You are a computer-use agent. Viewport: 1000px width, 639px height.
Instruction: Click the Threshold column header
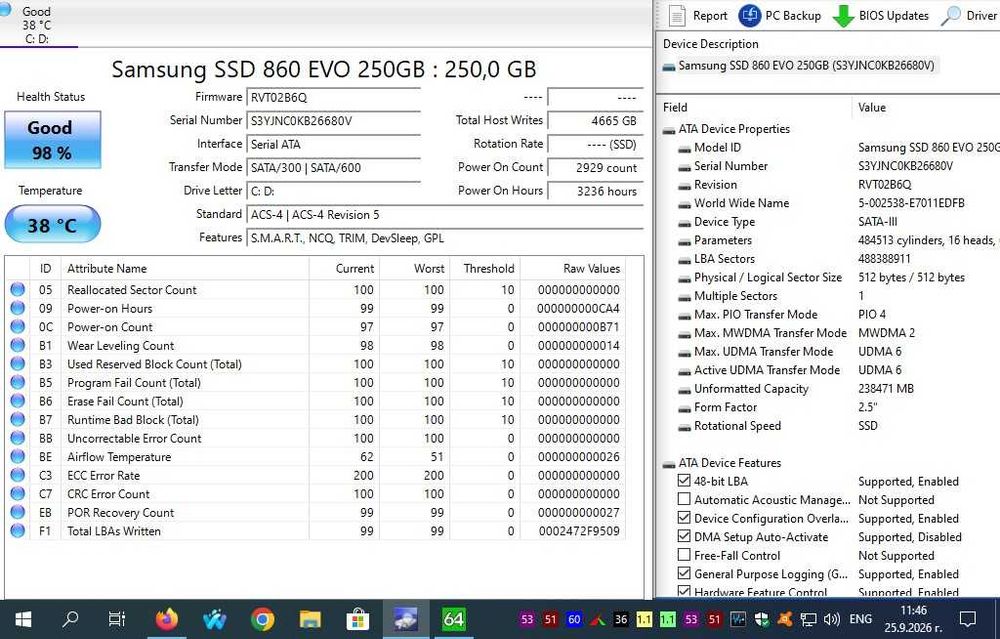(485, 268)
